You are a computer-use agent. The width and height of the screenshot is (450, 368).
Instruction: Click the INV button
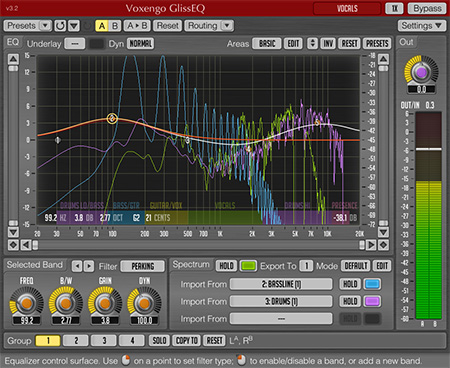328,44
